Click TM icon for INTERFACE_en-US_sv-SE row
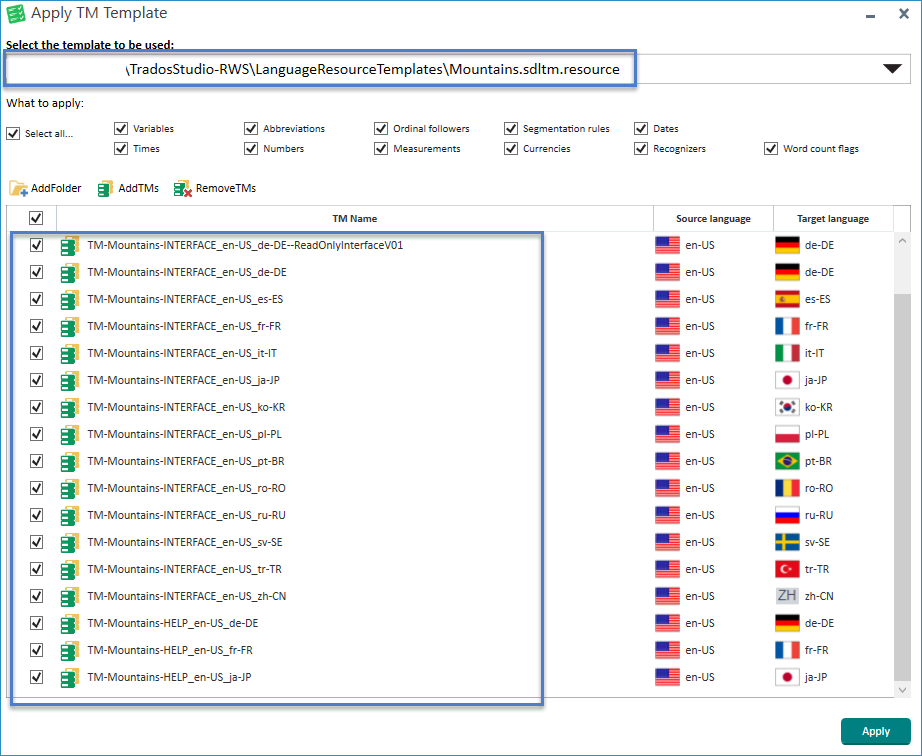Viewport: 922px width, 756px height. point(70,543)
